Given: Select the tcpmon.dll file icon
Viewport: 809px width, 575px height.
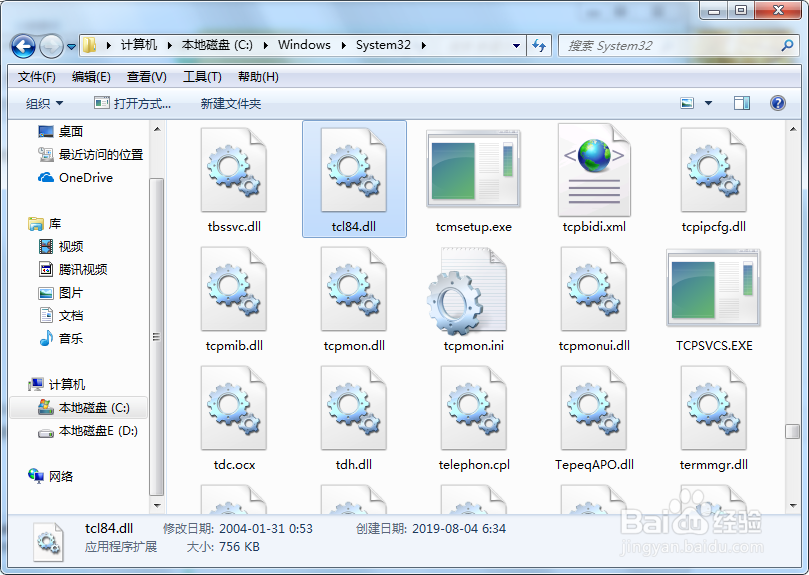Looking at the screenshot, I should (353, 289).
